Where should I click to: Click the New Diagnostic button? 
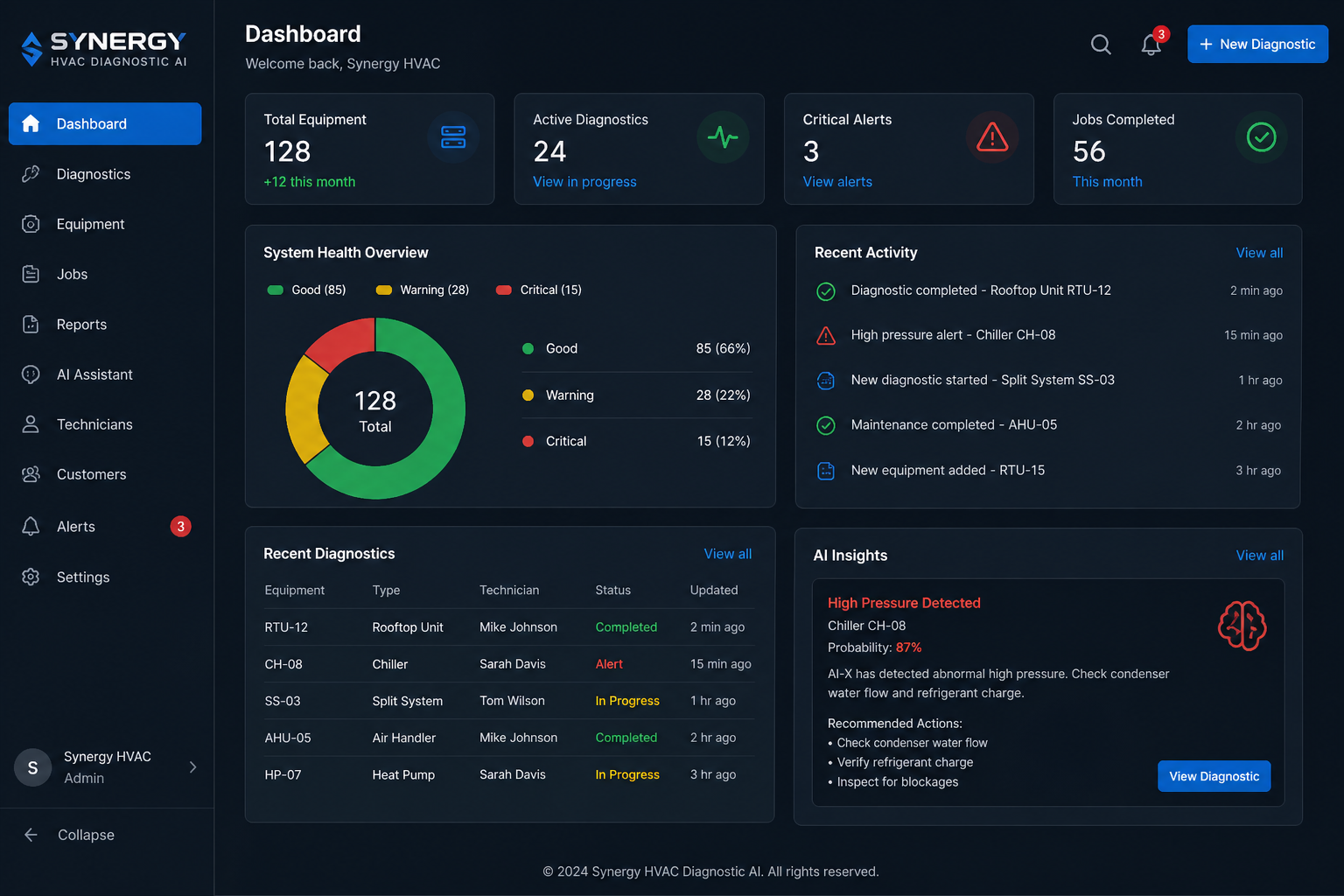pos(1257,44)
